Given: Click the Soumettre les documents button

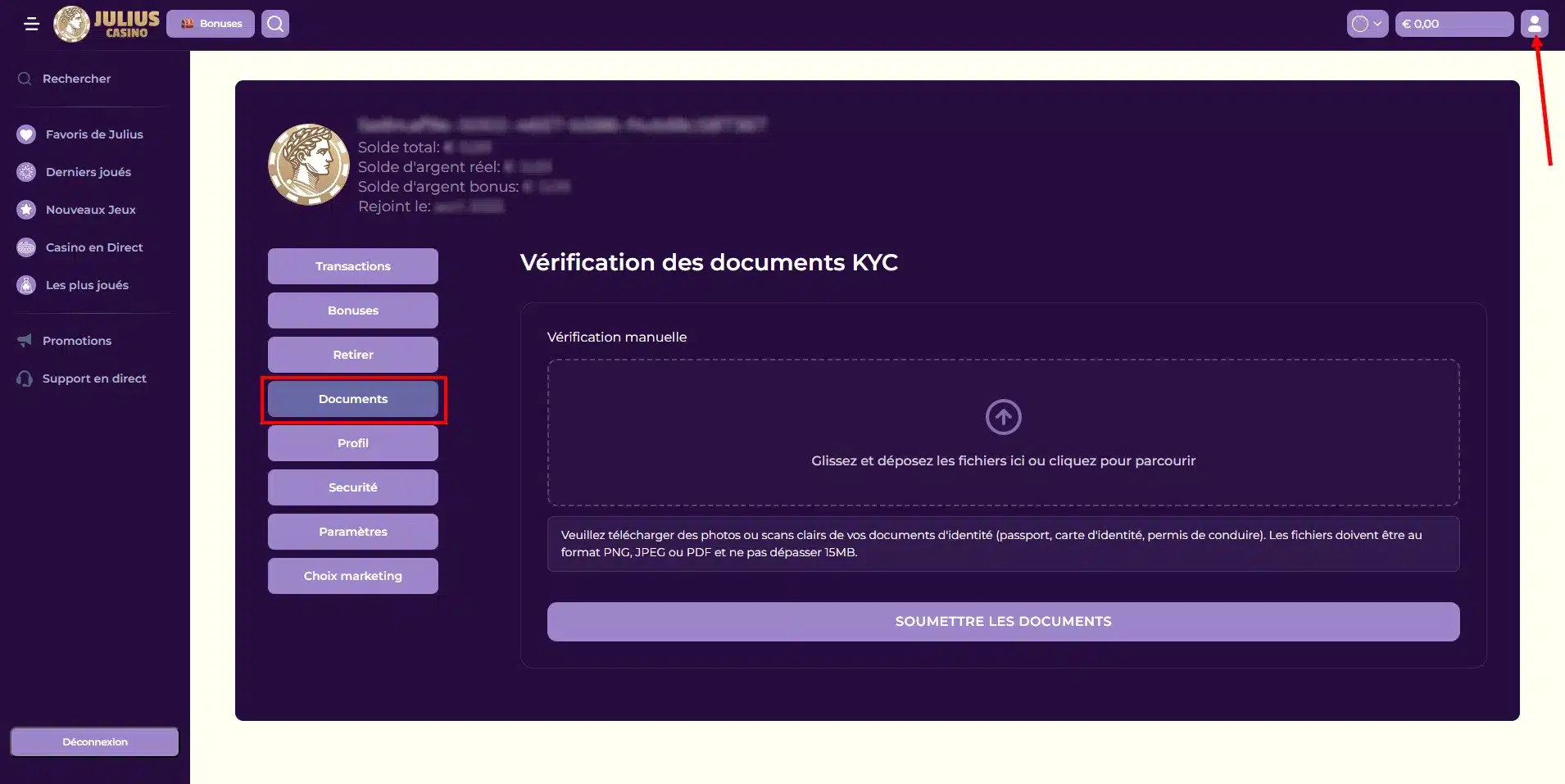Looking at the screenshot, I should (1003, 621).
